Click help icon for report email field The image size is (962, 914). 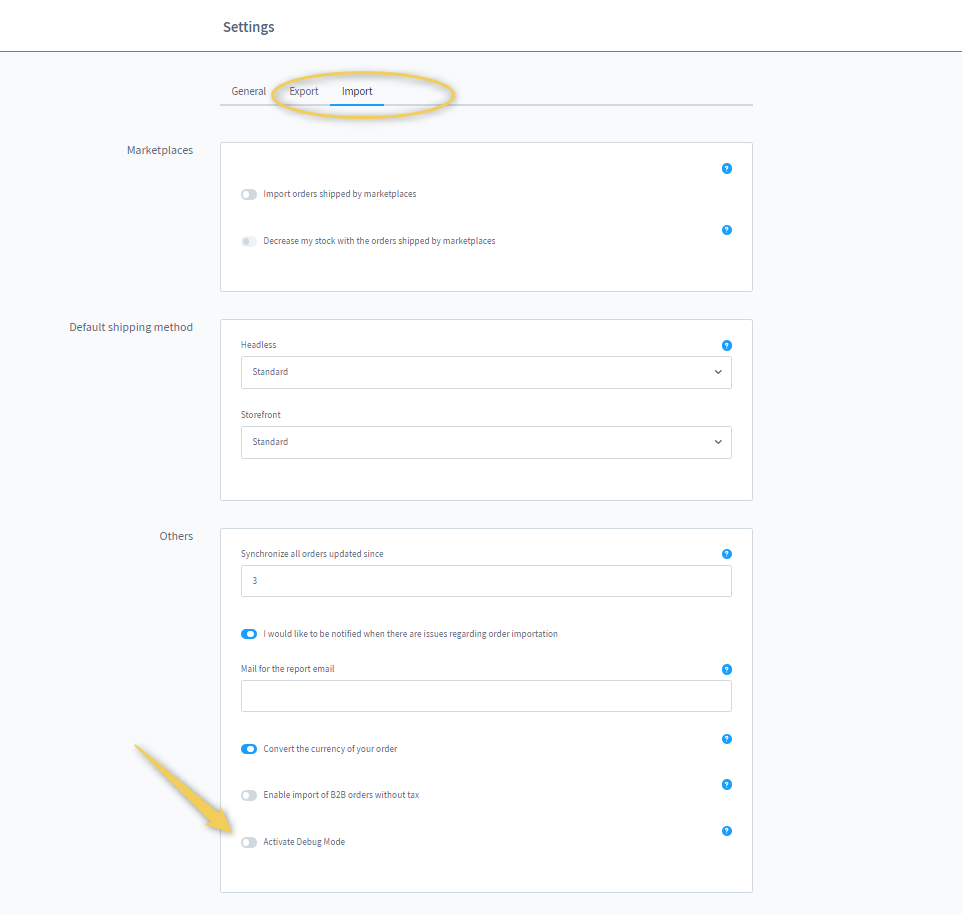click(727, 669)
